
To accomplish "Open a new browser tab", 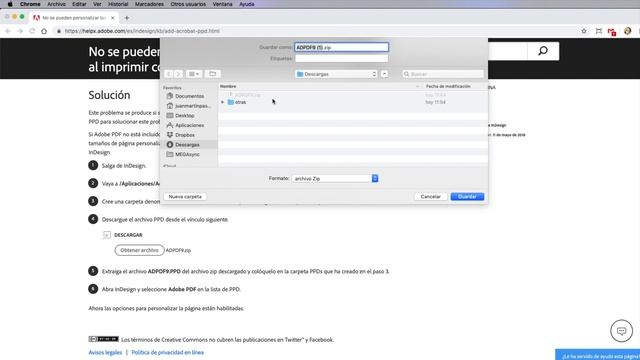I will pos(127,18).
